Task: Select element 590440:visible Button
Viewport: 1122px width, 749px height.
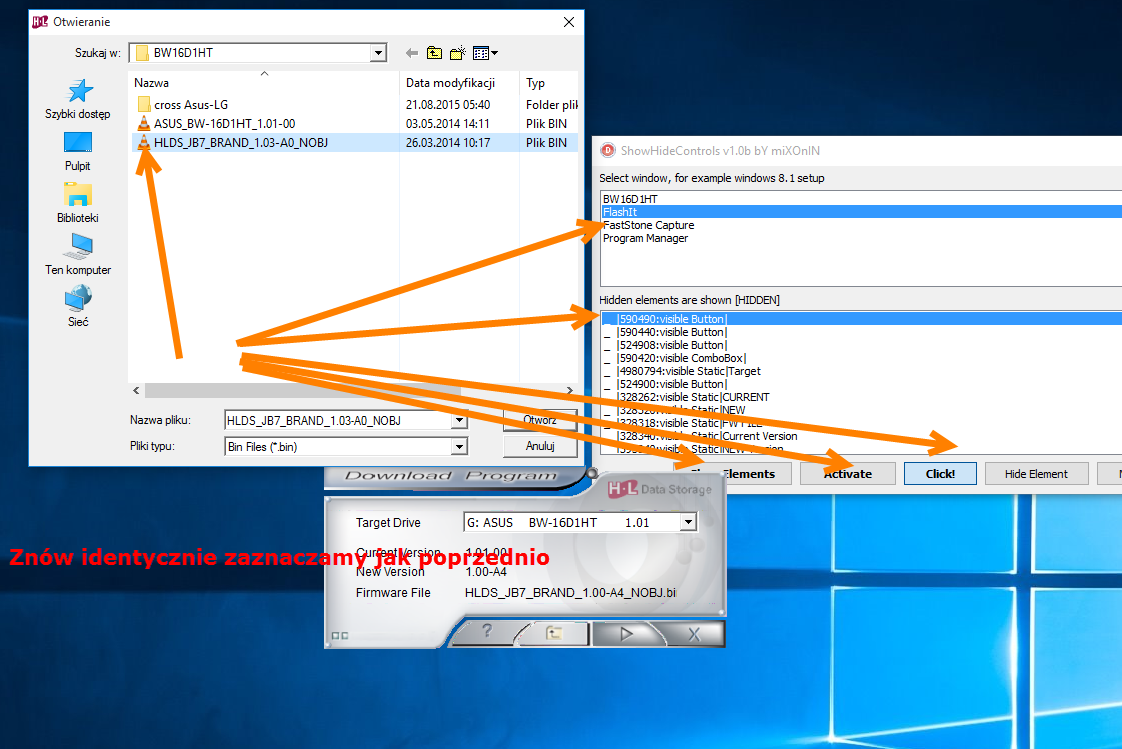Action: click(x=861, y=332)
